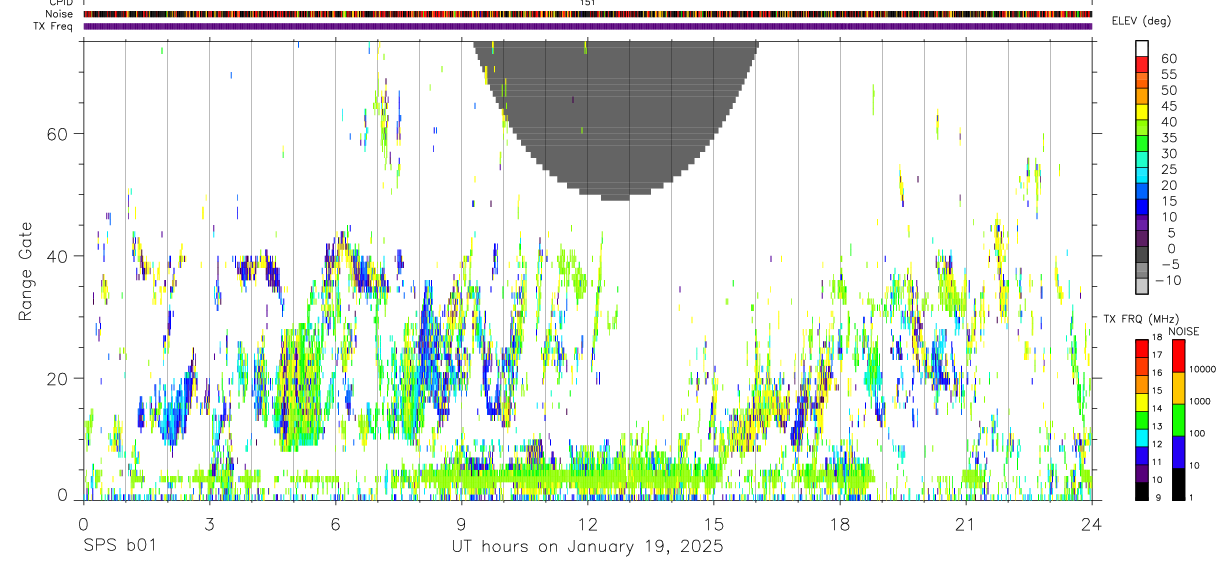Click 'UT hours on January 19, 2025' axis title
This screenshot has width=1228, height=567.
(x=587, y=547)
